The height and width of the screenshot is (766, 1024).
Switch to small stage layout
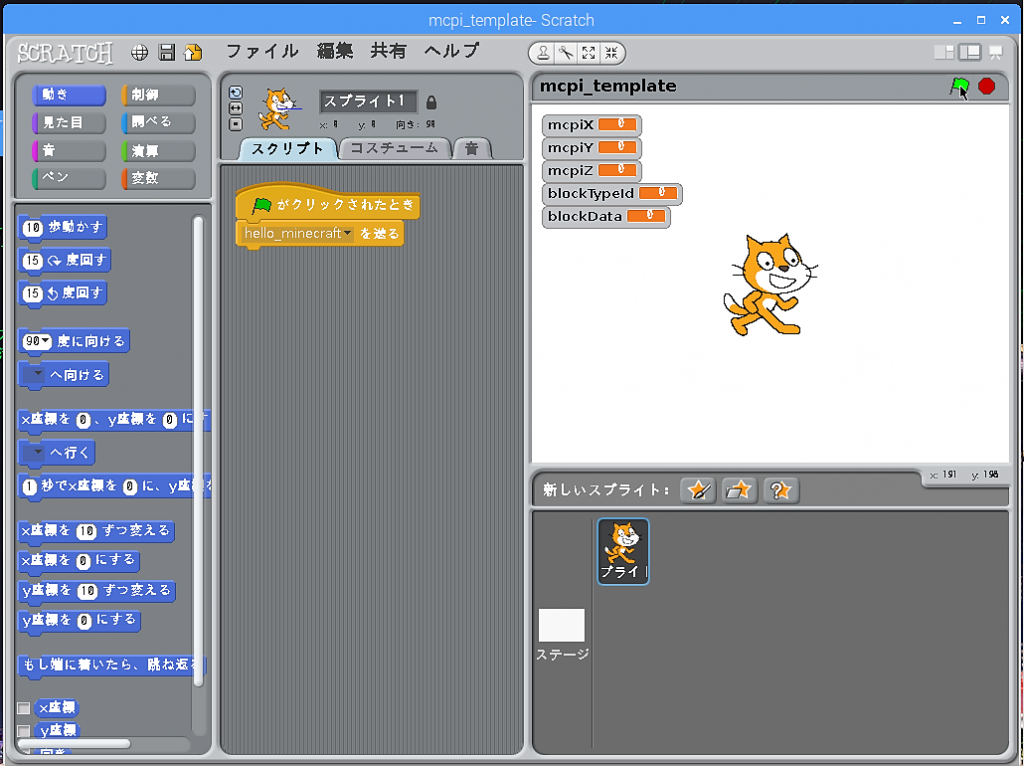944,52
